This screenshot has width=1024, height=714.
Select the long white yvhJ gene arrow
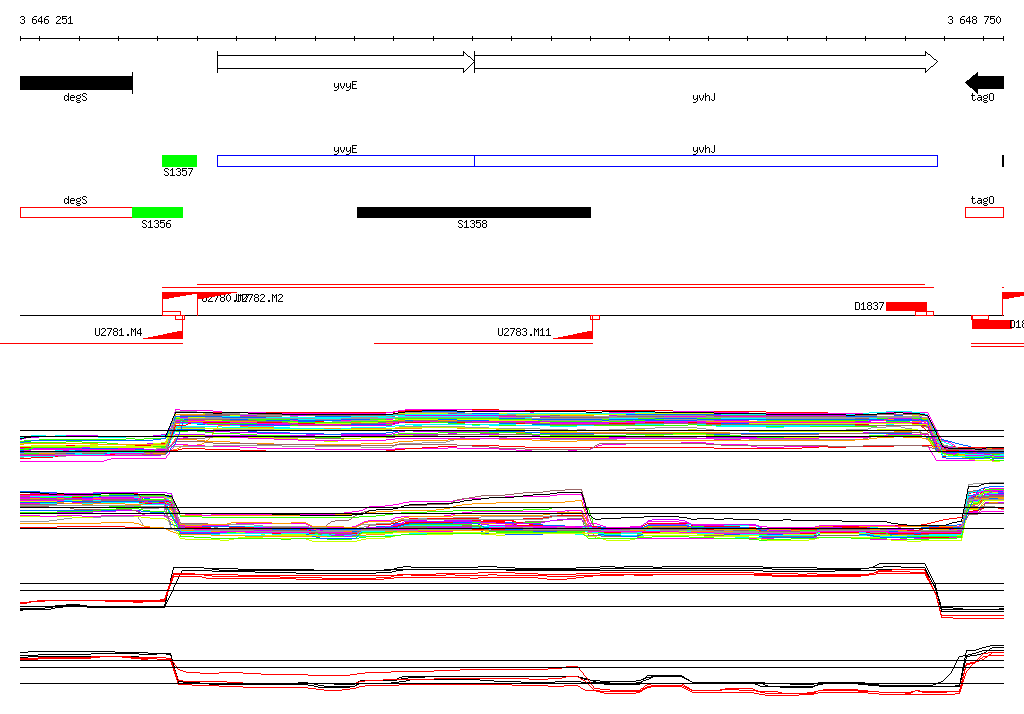706,62
